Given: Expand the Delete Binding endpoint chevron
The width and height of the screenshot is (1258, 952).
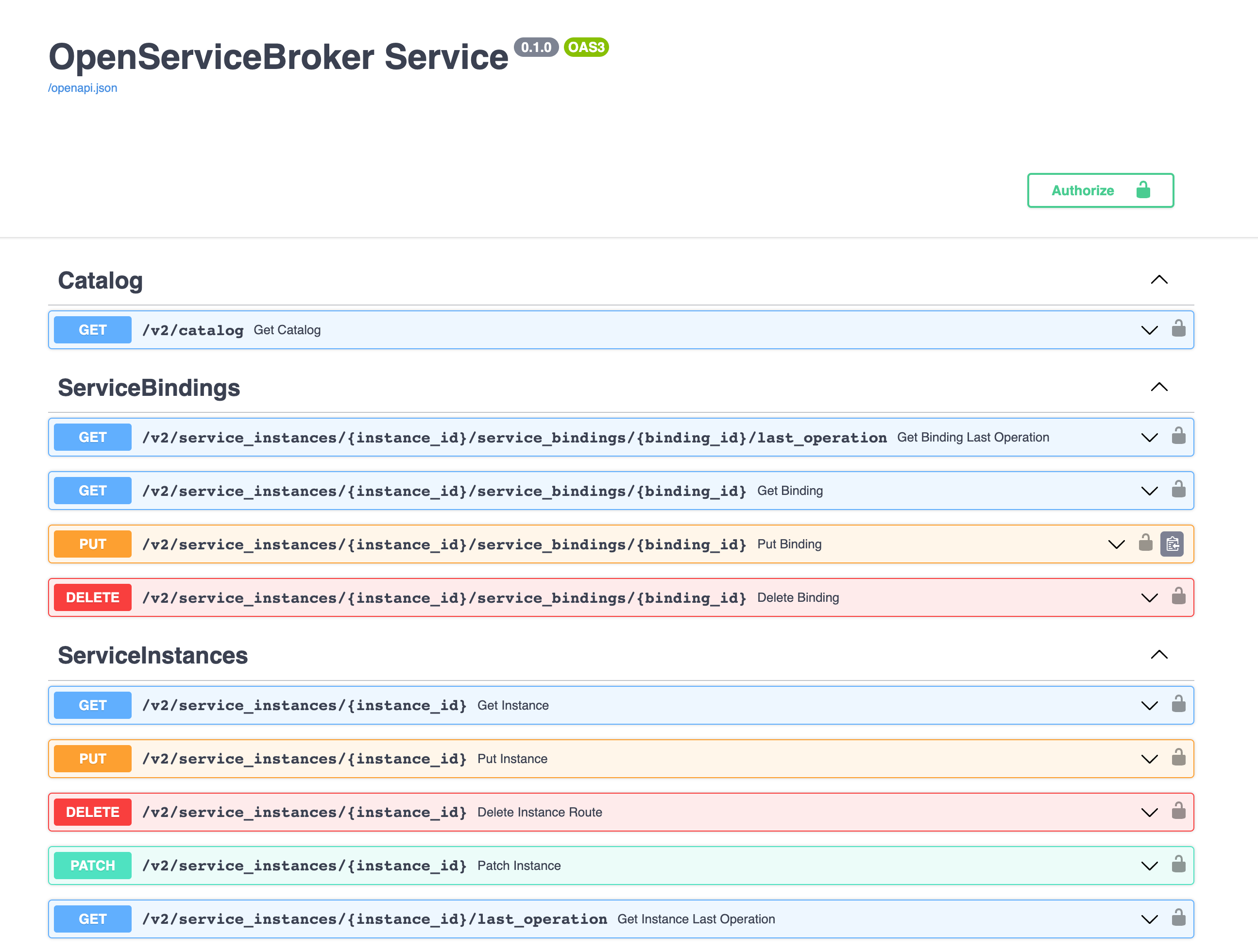Looking at the screenshot, I should (x=1149, y=598).
